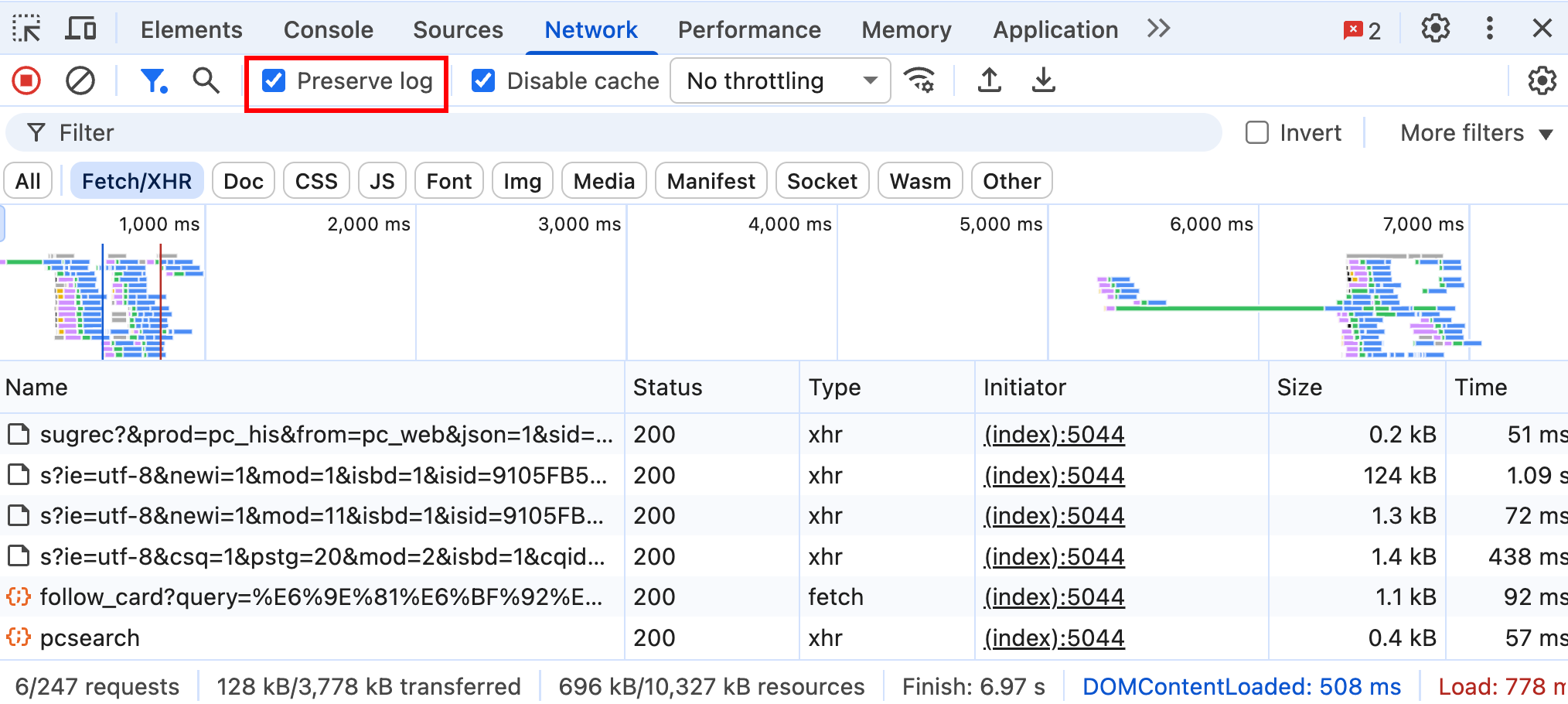
Task: Switch to the Console tab
Action: coord(328,29)
